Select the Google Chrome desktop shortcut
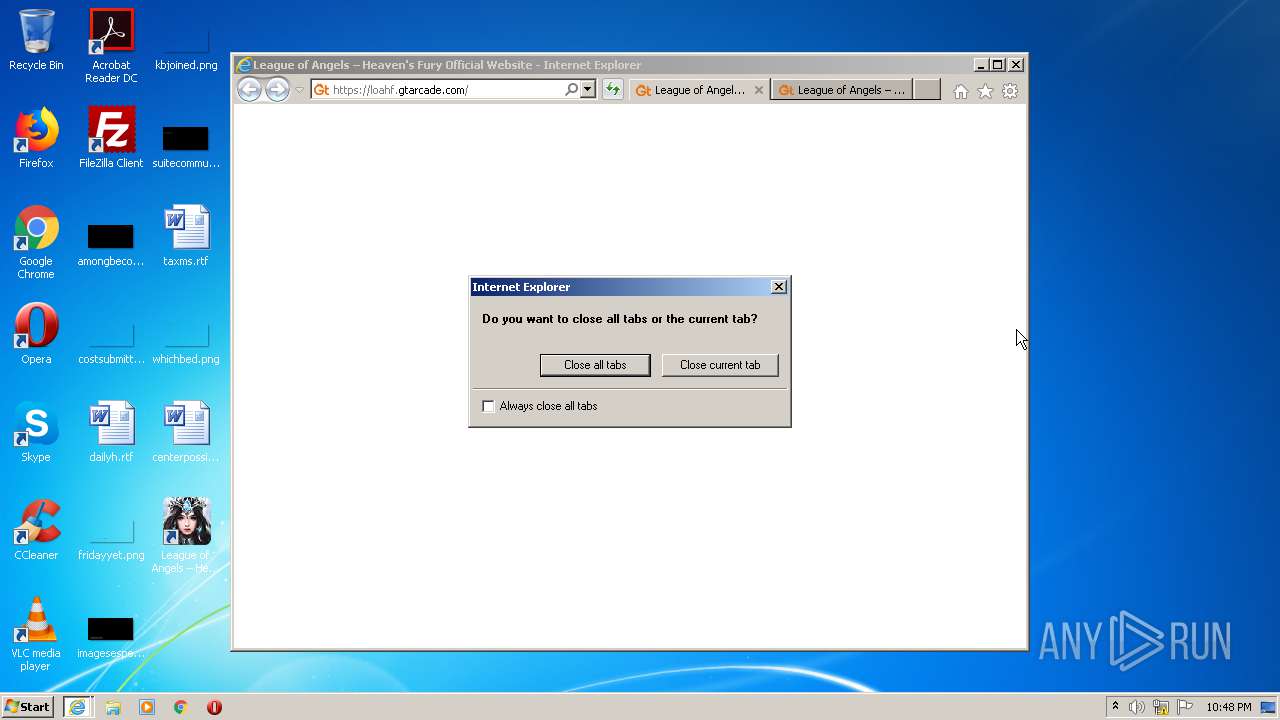The width and height of the screenshot is (1280, 720). (x=36, y=242)
